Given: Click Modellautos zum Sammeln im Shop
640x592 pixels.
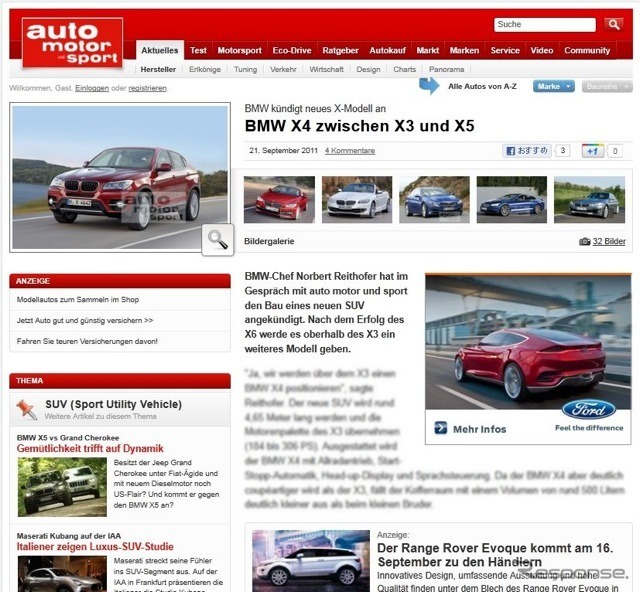Looking at the screenshot, I should pyautogui.click(x=78, y=300).
